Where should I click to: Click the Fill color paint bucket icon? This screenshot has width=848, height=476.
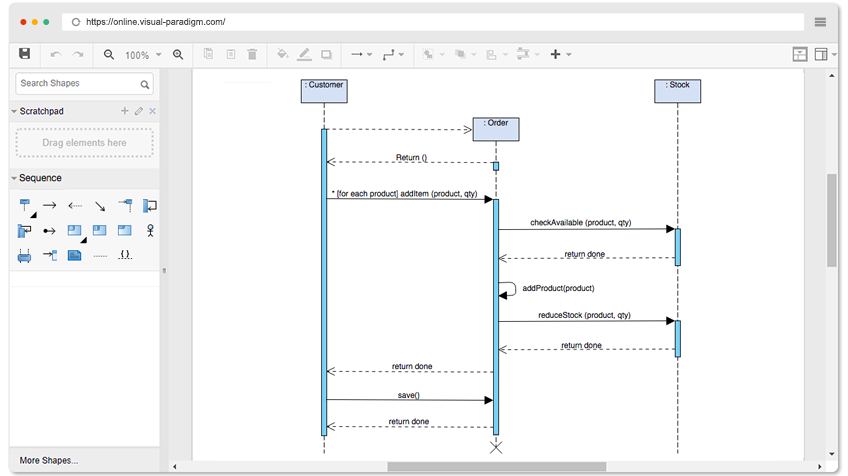click(x=282, y=54)
